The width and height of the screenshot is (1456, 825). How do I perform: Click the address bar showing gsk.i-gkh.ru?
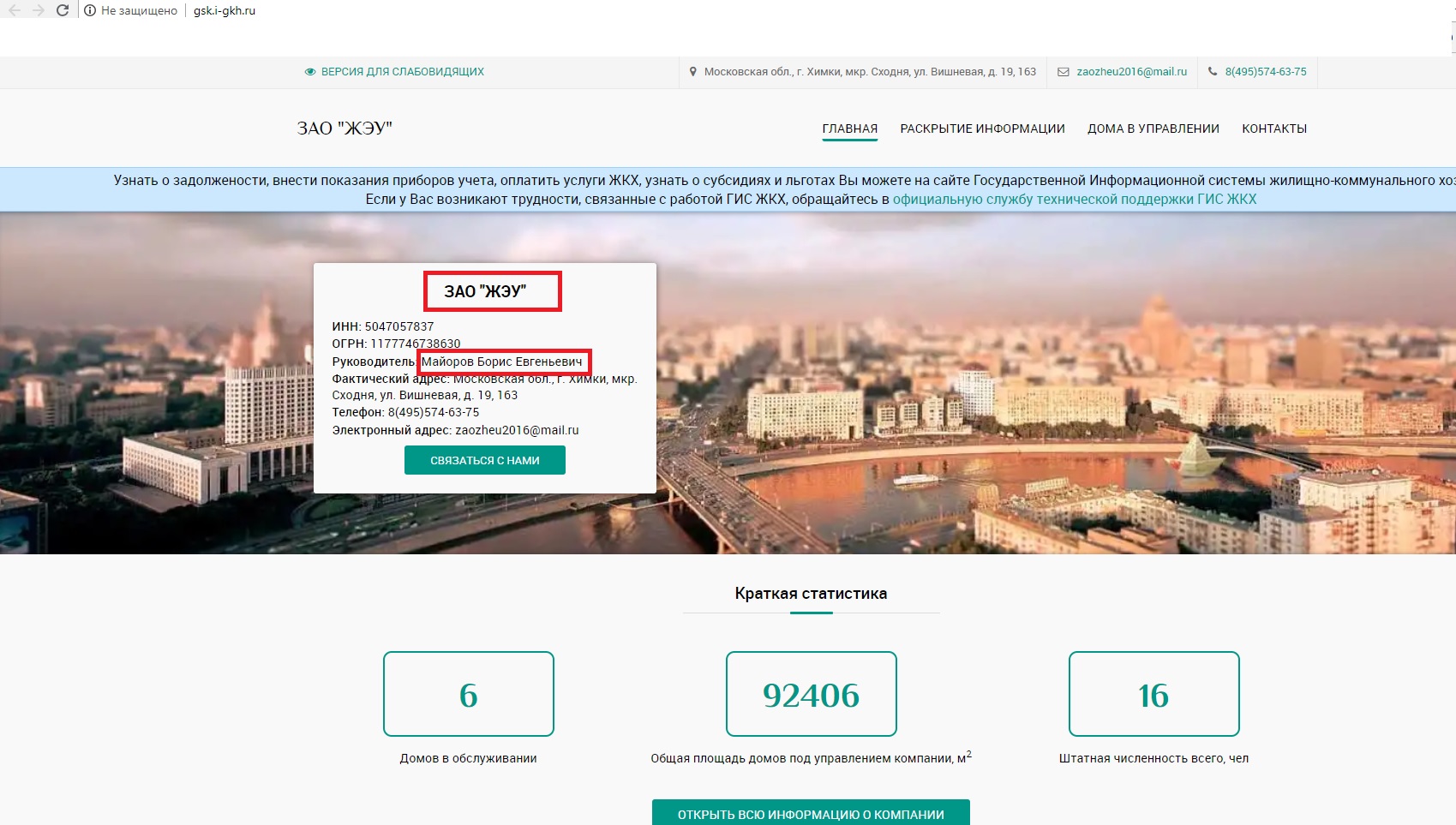[x=225, y=11]
